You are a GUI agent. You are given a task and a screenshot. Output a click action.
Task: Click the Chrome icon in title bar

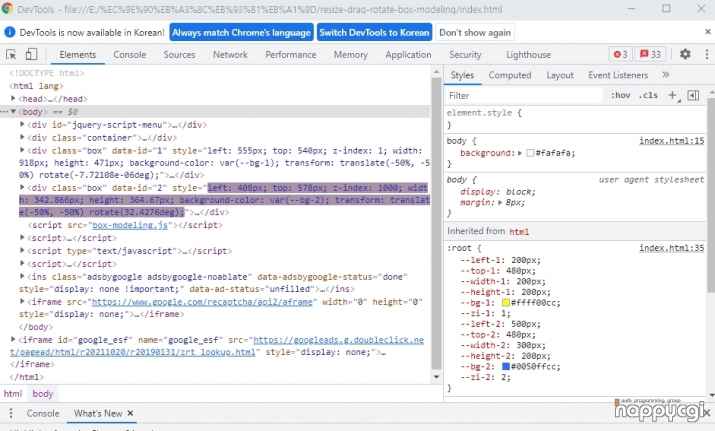7,9
